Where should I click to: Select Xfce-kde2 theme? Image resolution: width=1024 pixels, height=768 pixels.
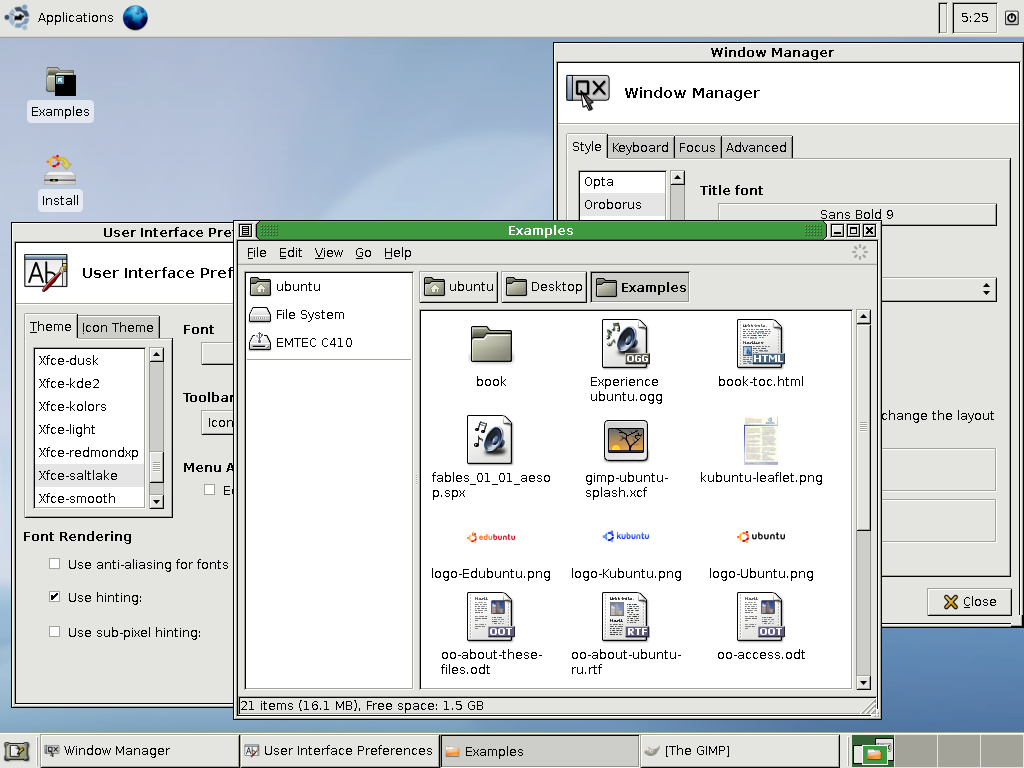click(89, 383)
